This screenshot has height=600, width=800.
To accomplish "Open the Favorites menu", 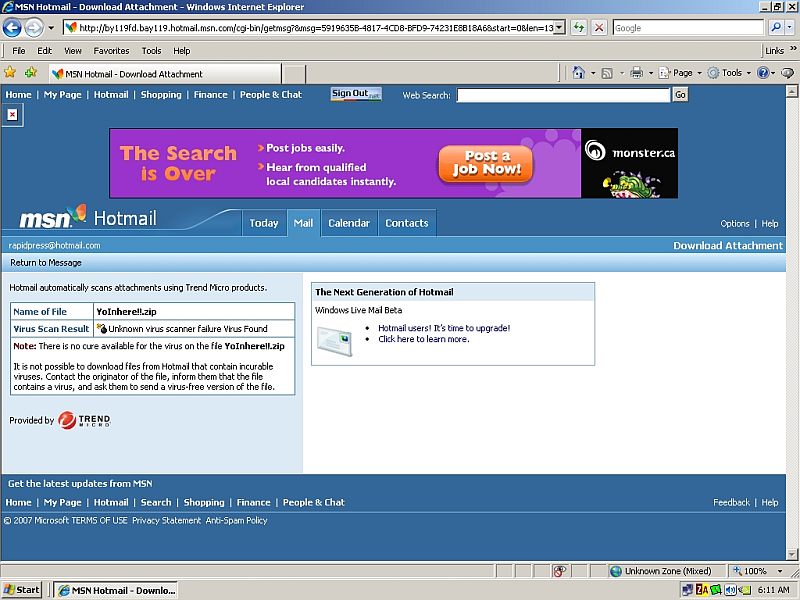I will pyautogui.click(x=111, y=50).
